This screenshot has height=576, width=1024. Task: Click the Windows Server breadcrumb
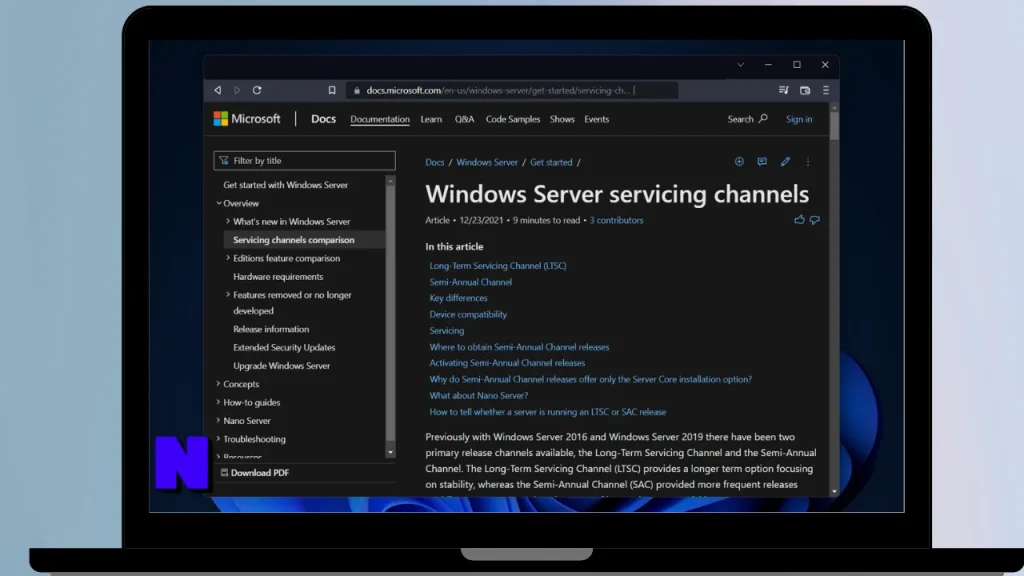(487, 162)
